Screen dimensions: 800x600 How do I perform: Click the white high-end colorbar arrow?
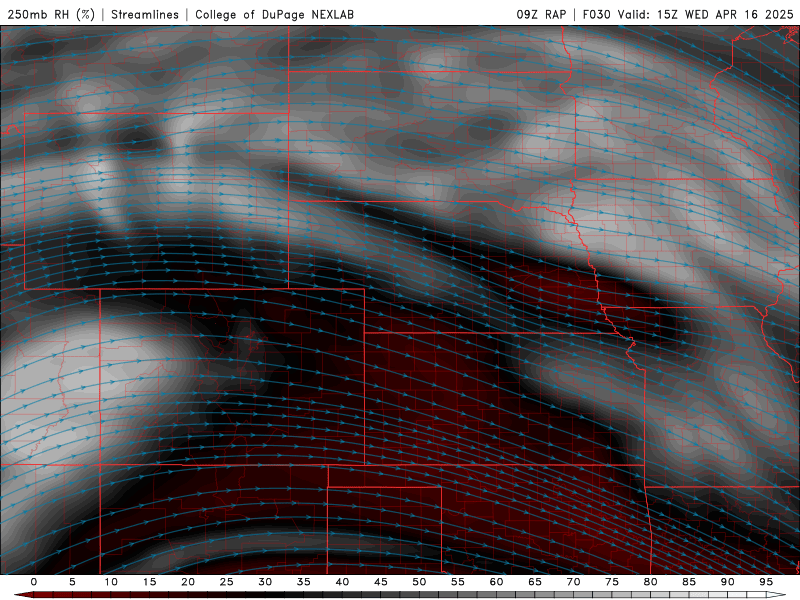tap(776, 595)
